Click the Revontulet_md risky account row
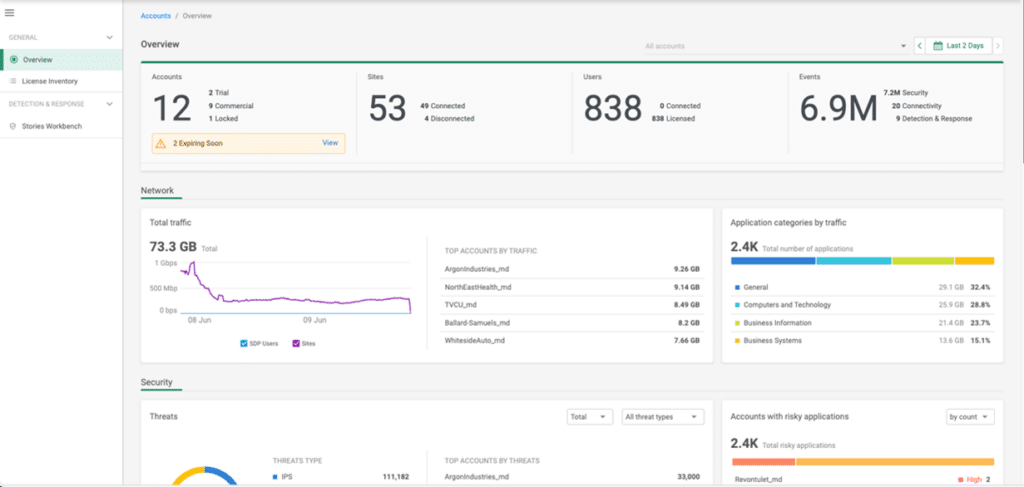This screenshot has width=1024, height=487. 863,480
